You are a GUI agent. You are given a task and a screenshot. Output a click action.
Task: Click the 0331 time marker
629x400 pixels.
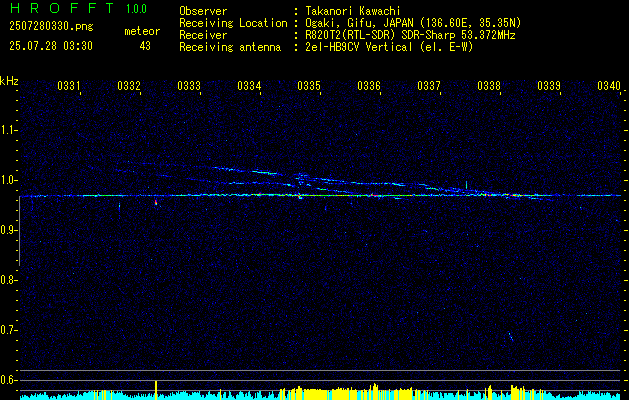(69, 85)
